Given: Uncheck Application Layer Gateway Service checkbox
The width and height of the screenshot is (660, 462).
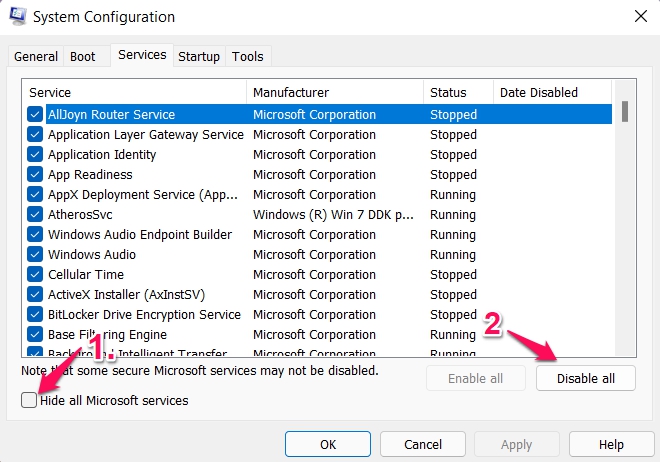Looking at the screenshot, I should [x=35, y=135].
